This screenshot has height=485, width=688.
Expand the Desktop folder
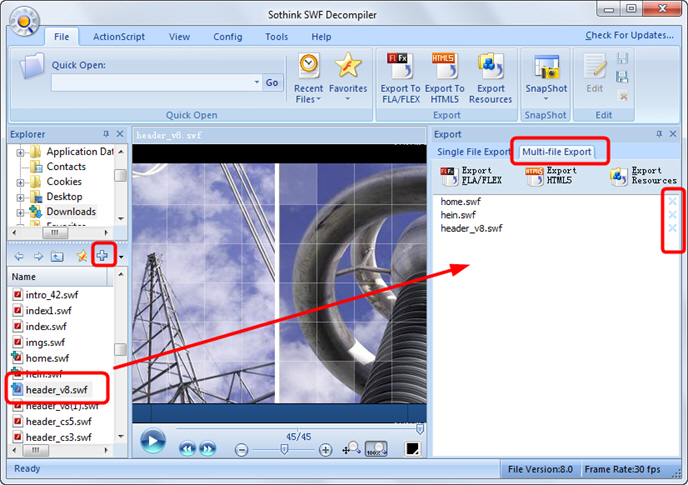20,198
